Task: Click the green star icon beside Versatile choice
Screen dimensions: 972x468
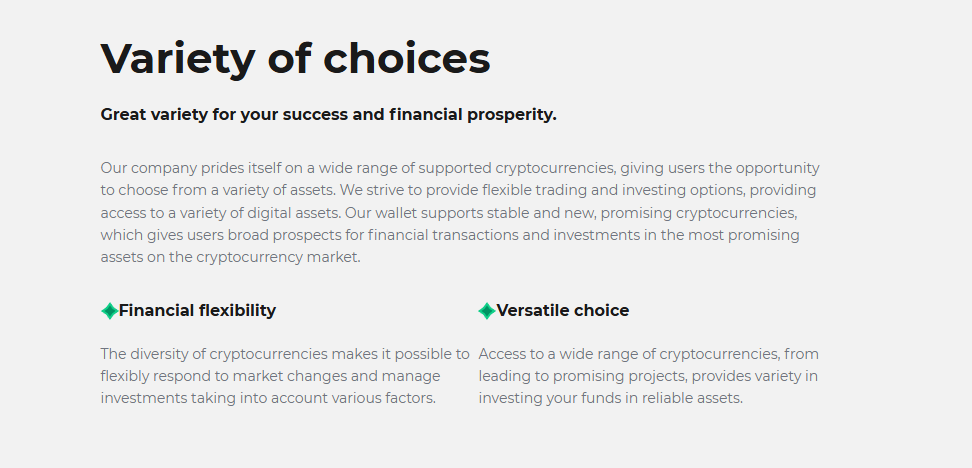Action: 487,311
